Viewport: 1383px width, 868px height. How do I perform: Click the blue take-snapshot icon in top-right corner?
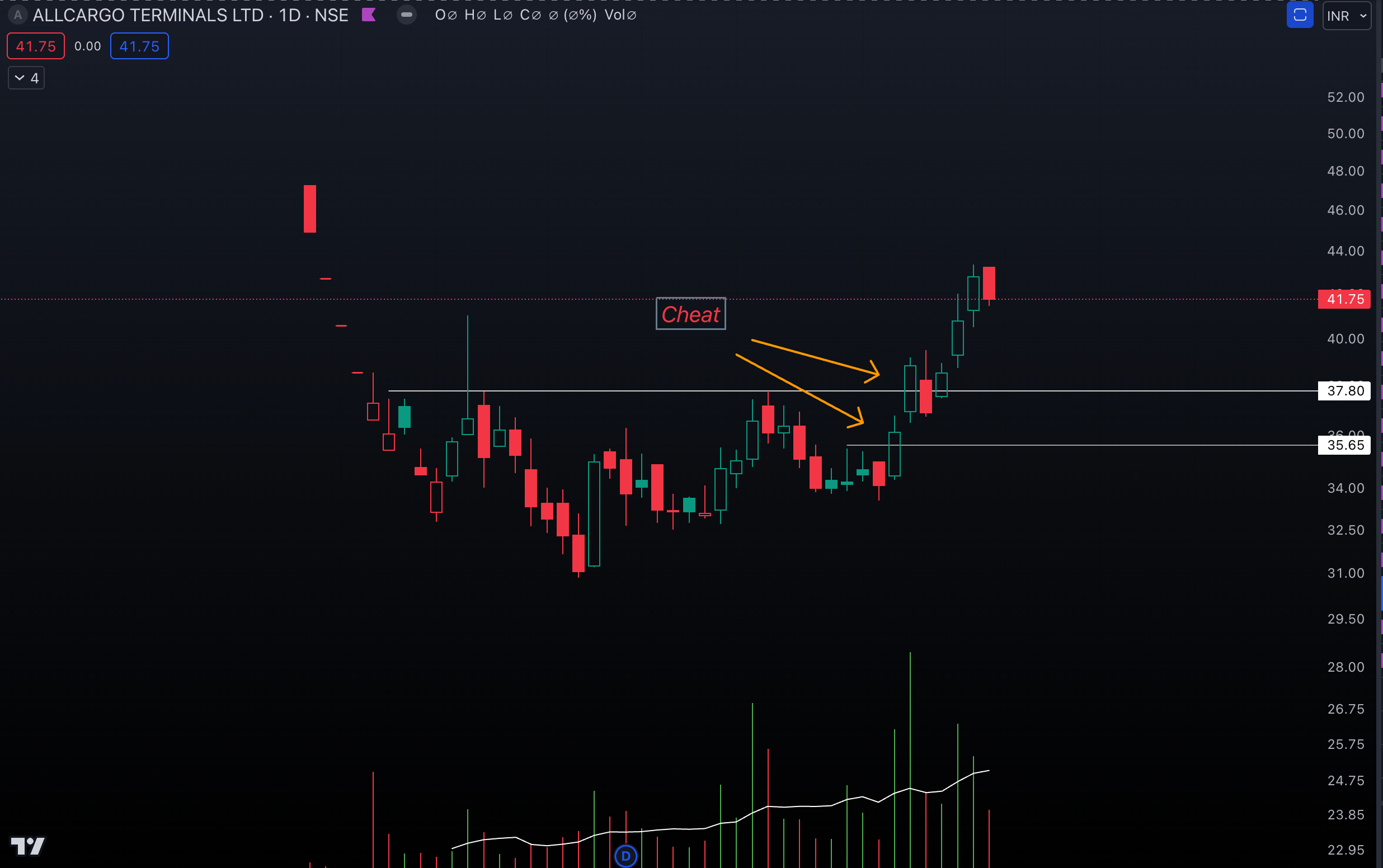1299,15
